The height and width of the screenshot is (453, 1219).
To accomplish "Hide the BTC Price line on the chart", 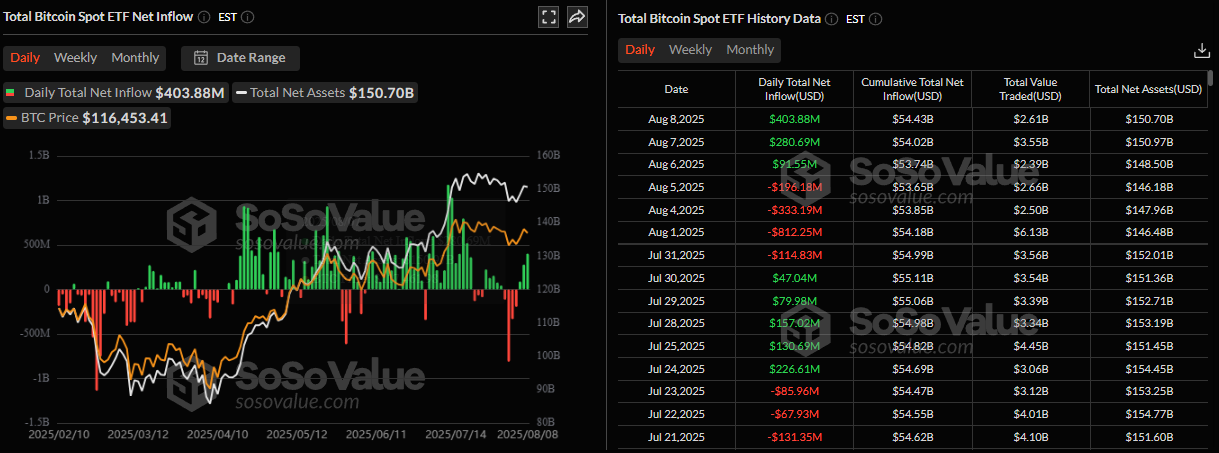I will point(87,119).
